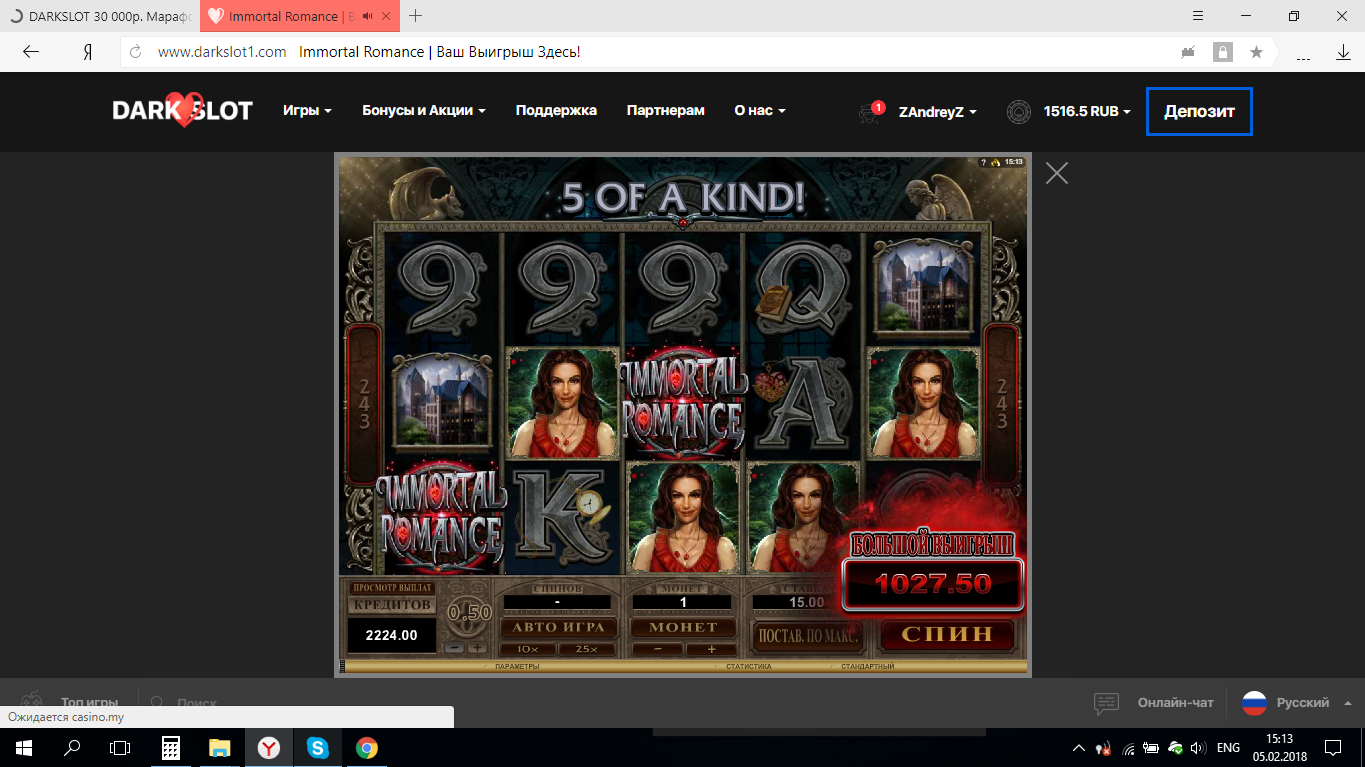Expand the Русский language selector
The width and height of the screenshot is (1365, 767).
click(1314, 703)
